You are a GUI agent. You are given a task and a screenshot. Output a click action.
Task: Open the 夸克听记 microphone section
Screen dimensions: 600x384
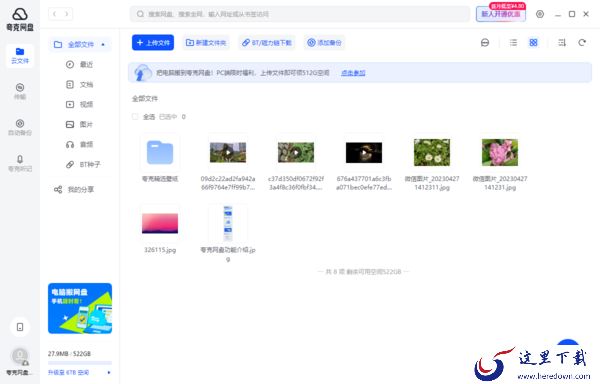20,163
